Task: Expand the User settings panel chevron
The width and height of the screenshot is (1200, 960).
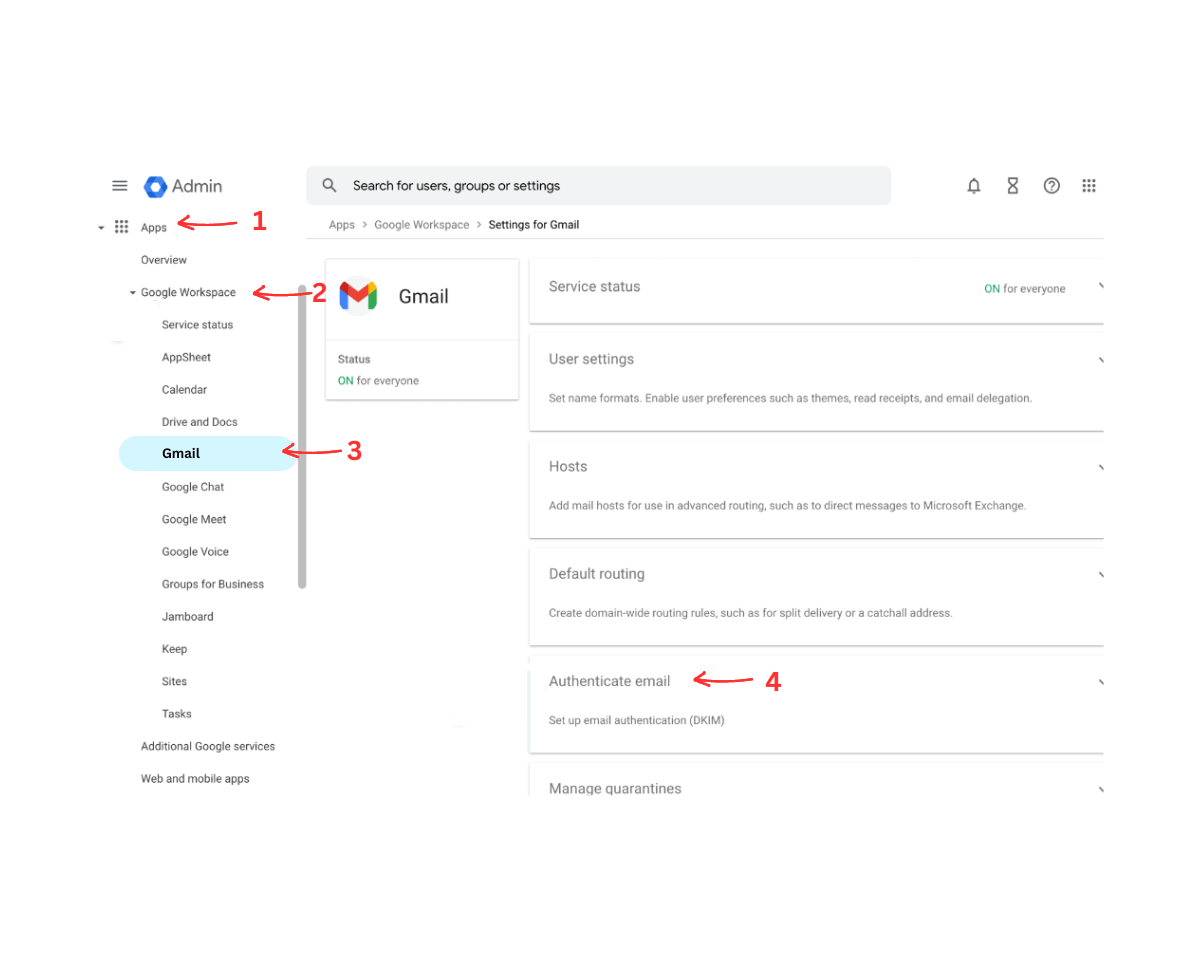Action: point(1100,360)
